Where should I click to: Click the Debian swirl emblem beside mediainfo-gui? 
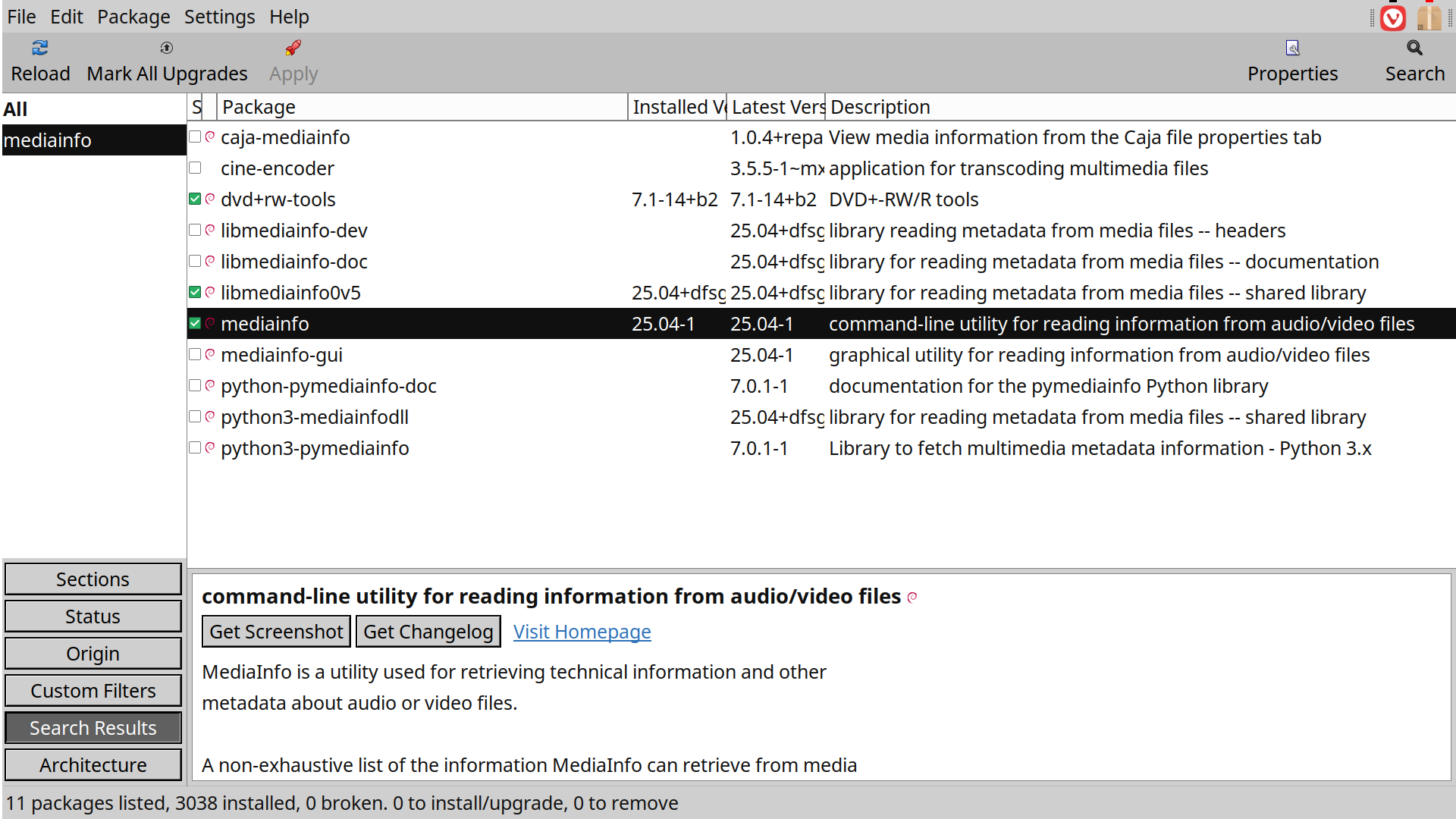coord(209,354)
